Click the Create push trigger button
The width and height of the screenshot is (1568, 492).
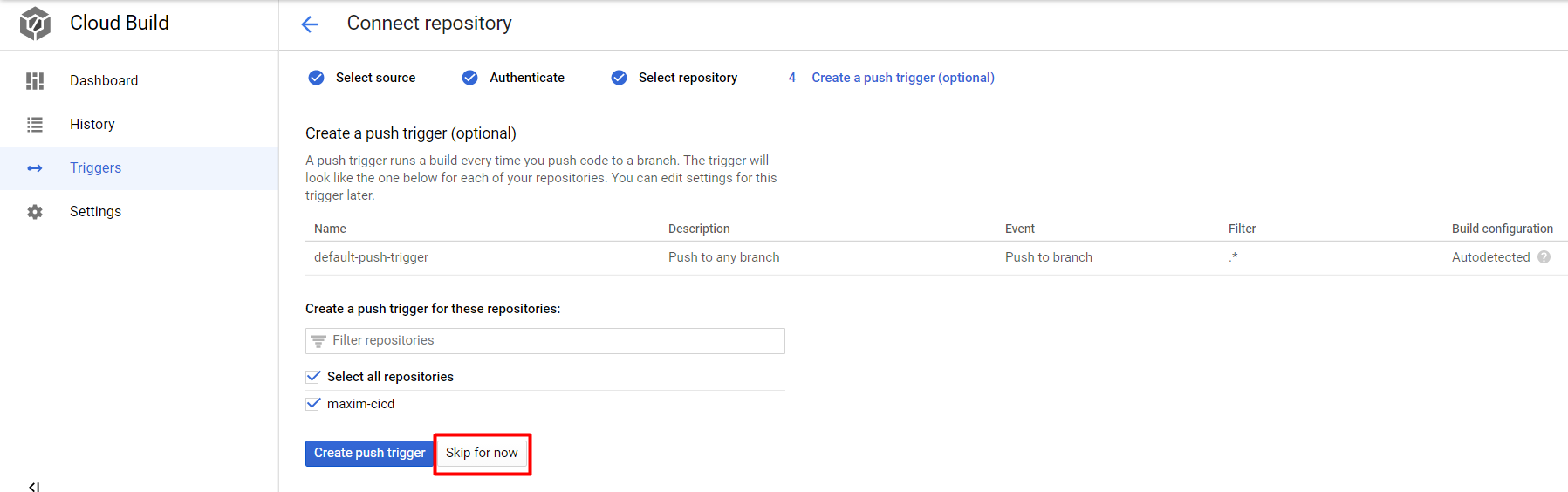pos(369,454)
